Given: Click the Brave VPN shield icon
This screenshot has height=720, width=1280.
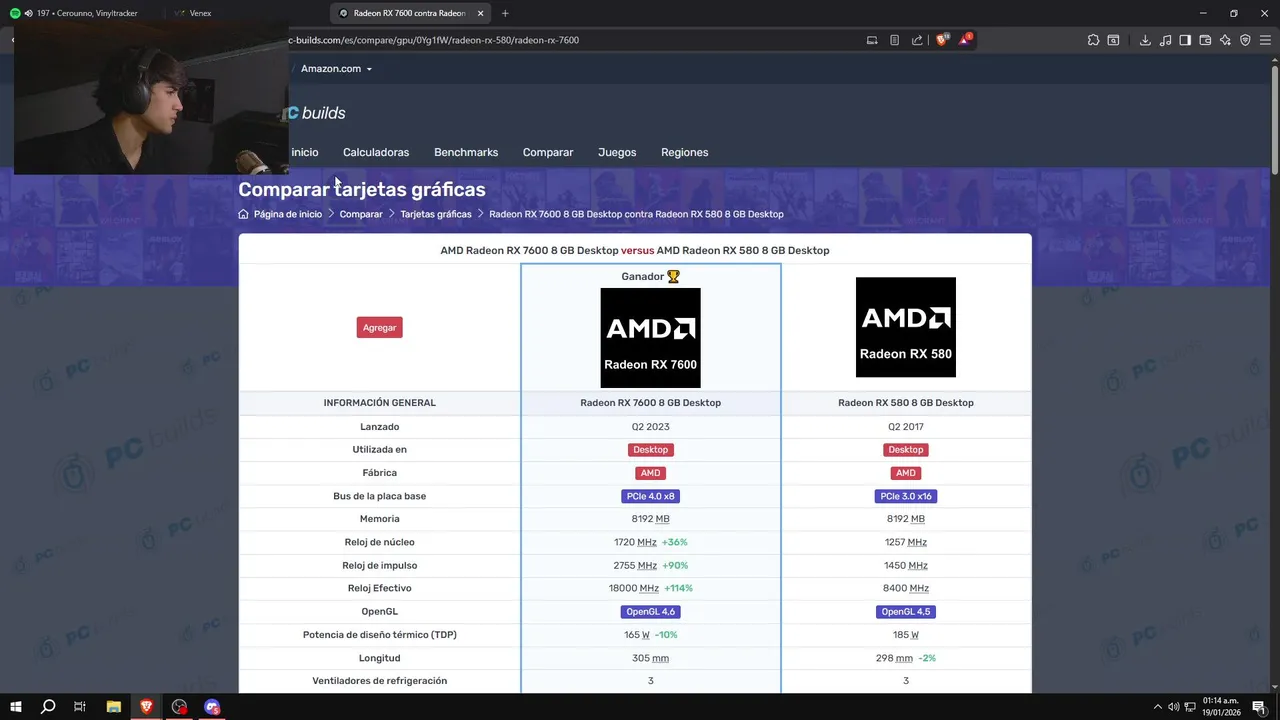Looking at the screenshot, I should 1245,40.
